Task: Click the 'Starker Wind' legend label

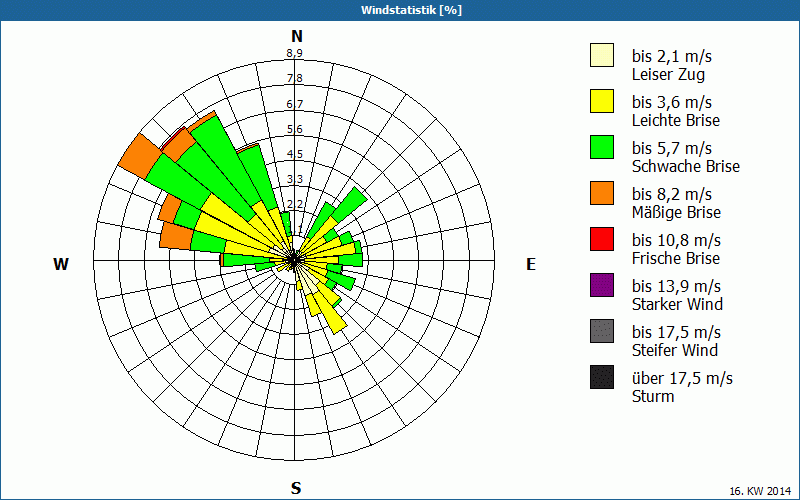Action: click(x=678, y=304)
